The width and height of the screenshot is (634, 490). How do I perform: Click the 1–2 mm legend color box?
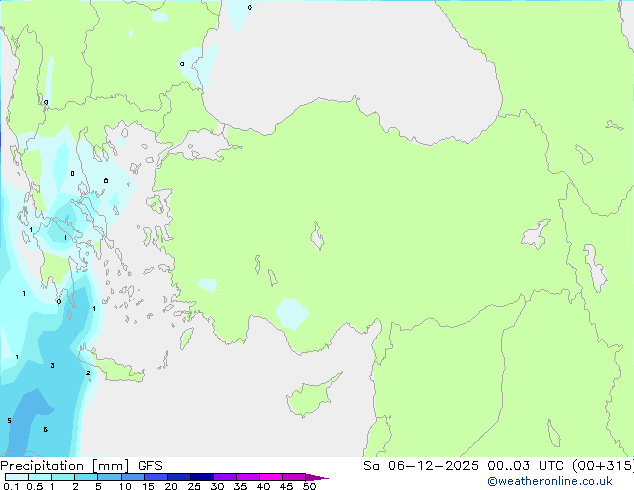[63, 477]
